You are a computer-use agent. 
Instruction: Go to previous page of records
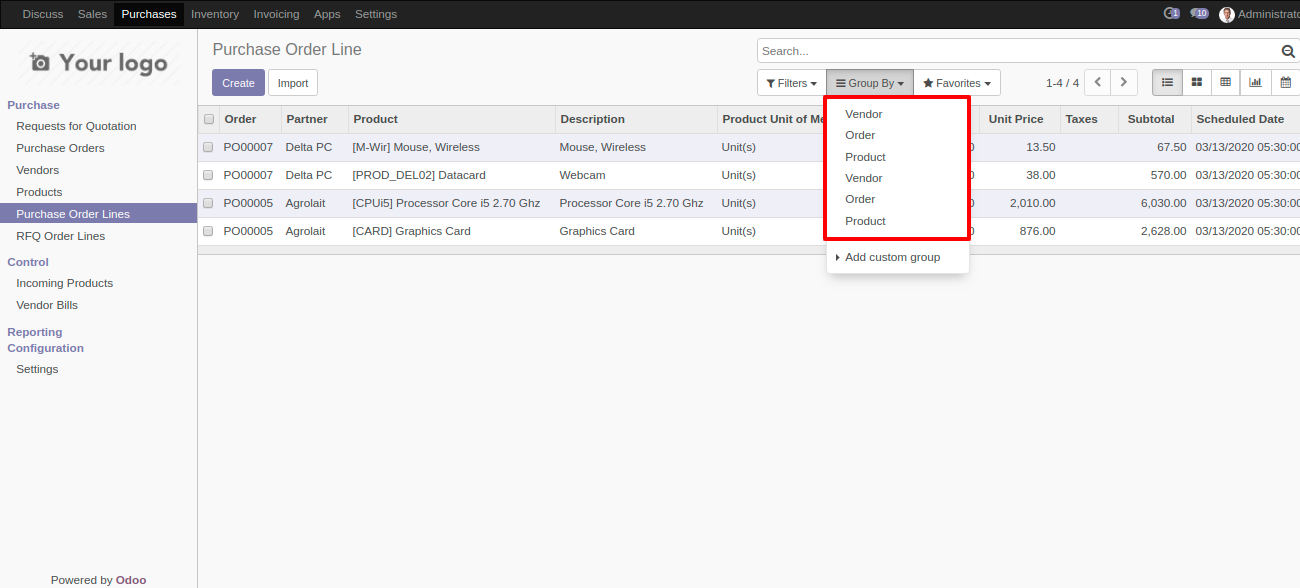coord(1098,83)
